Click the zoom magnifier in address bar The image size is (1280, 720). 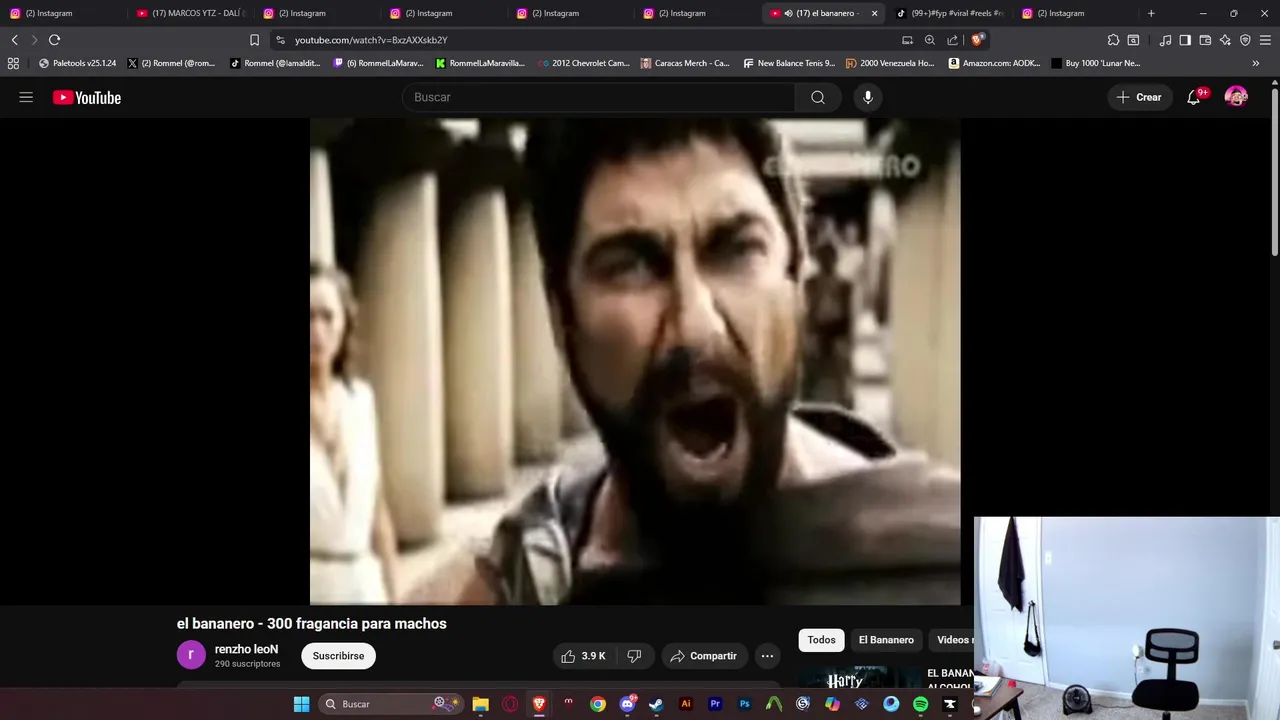(930, 40)
